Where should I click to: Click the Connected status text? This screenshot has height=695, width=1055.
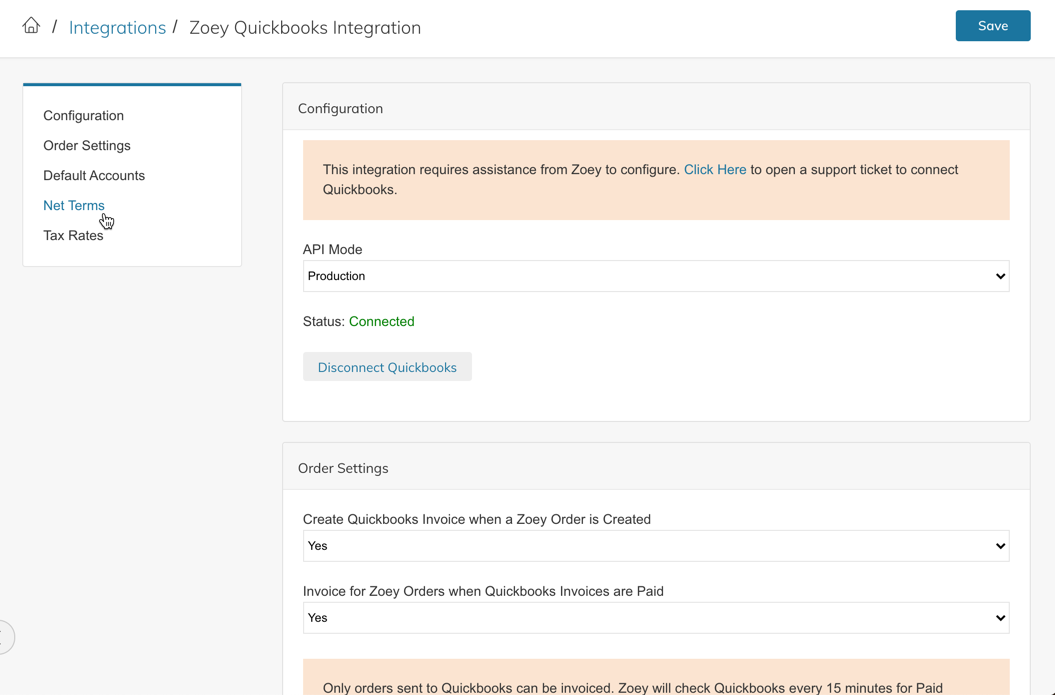(381, 322)
